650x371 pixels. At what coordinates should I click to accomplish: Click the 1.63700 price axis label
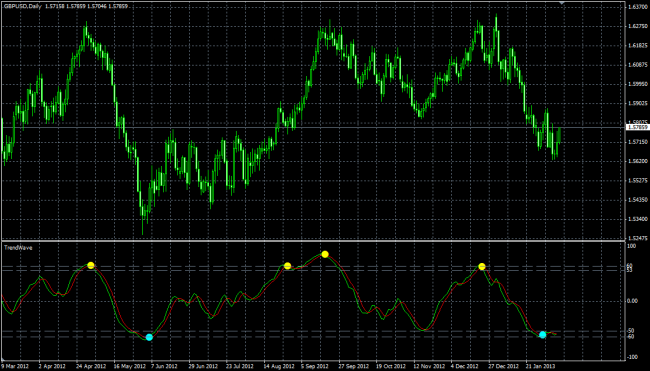(638, 7)
